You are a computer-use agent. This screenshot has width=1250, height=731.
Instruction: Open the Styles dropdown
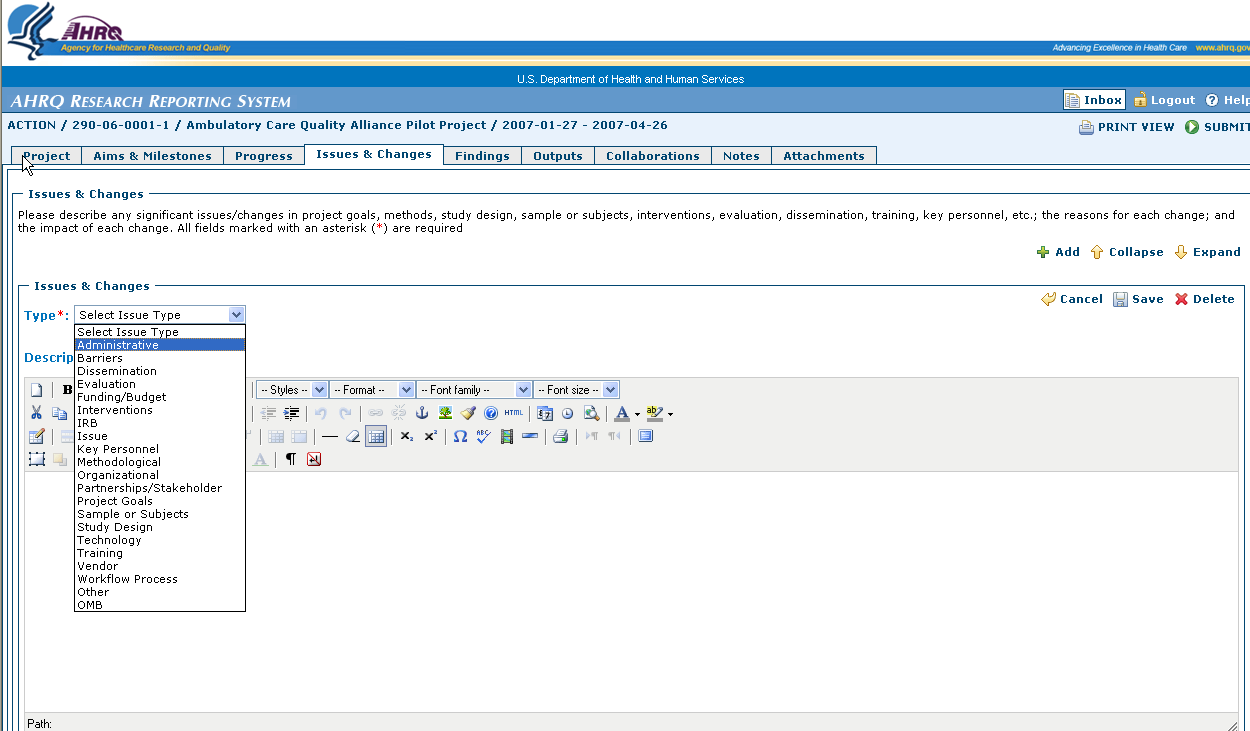coord(292,390)
